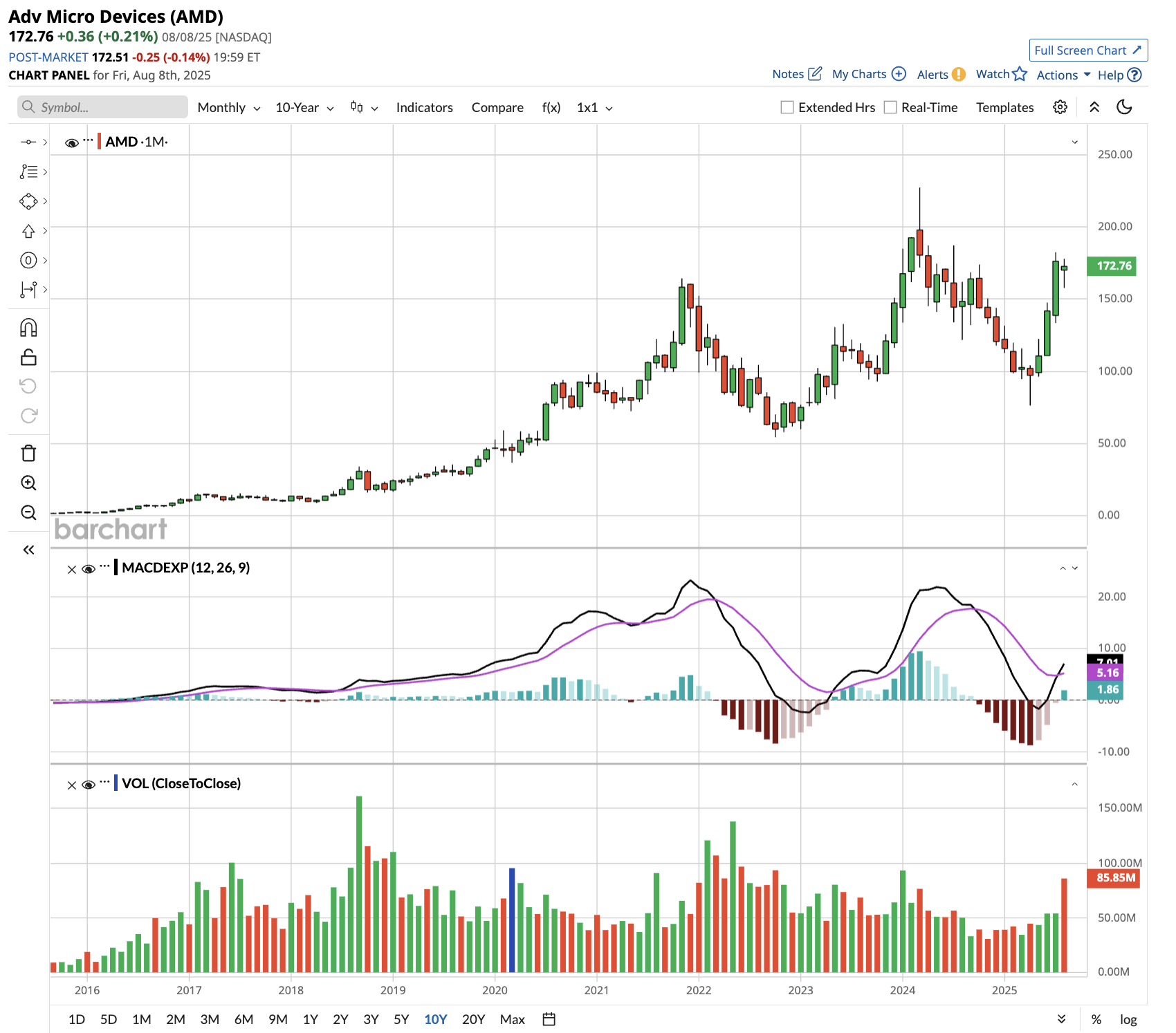1176x1033 pixels.
Task: Open the Indicators menu
Action: click(425, 107)
